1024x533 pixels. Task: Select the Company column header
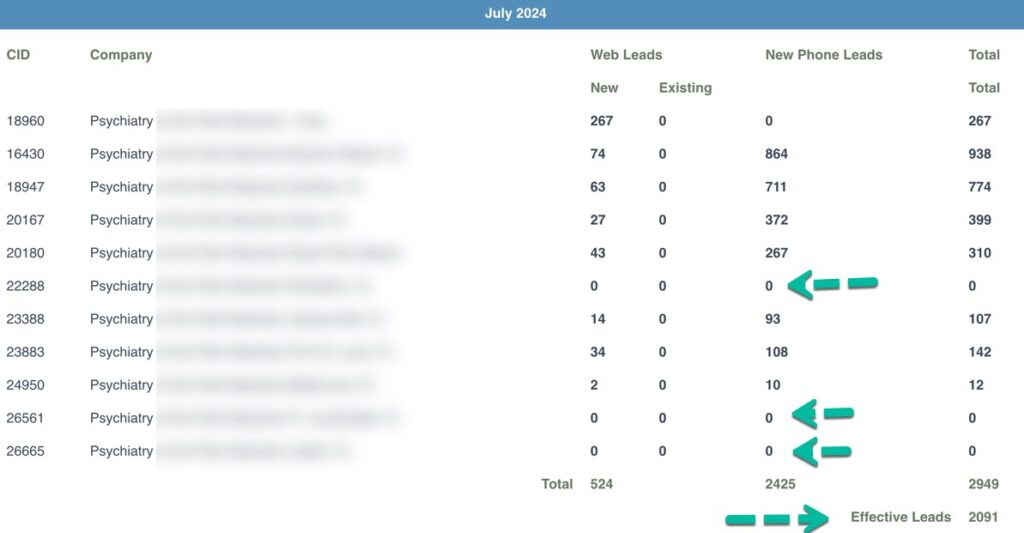[x=121, y=55]
